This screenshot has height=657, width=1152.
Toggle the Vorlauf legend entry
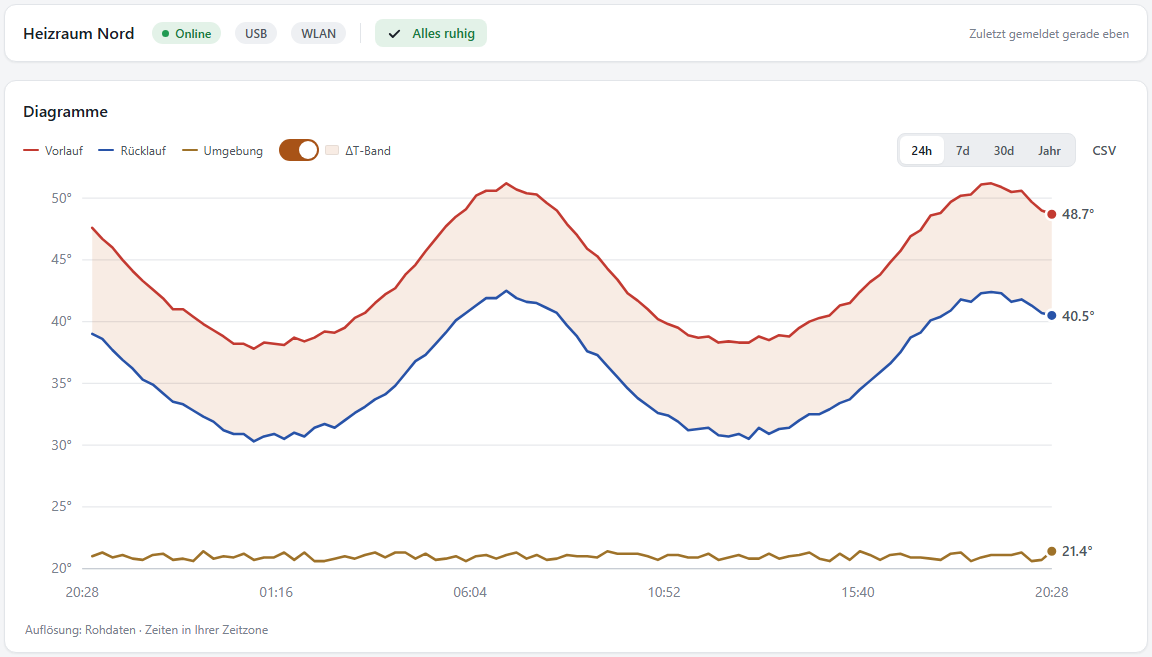point(53,151)
